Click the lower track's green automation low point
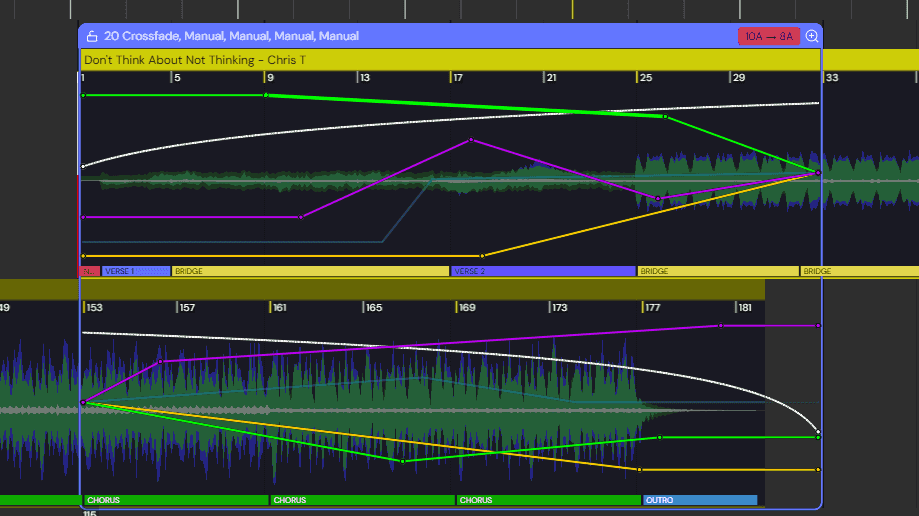This screenshot has height=516, width=919. 403,461
